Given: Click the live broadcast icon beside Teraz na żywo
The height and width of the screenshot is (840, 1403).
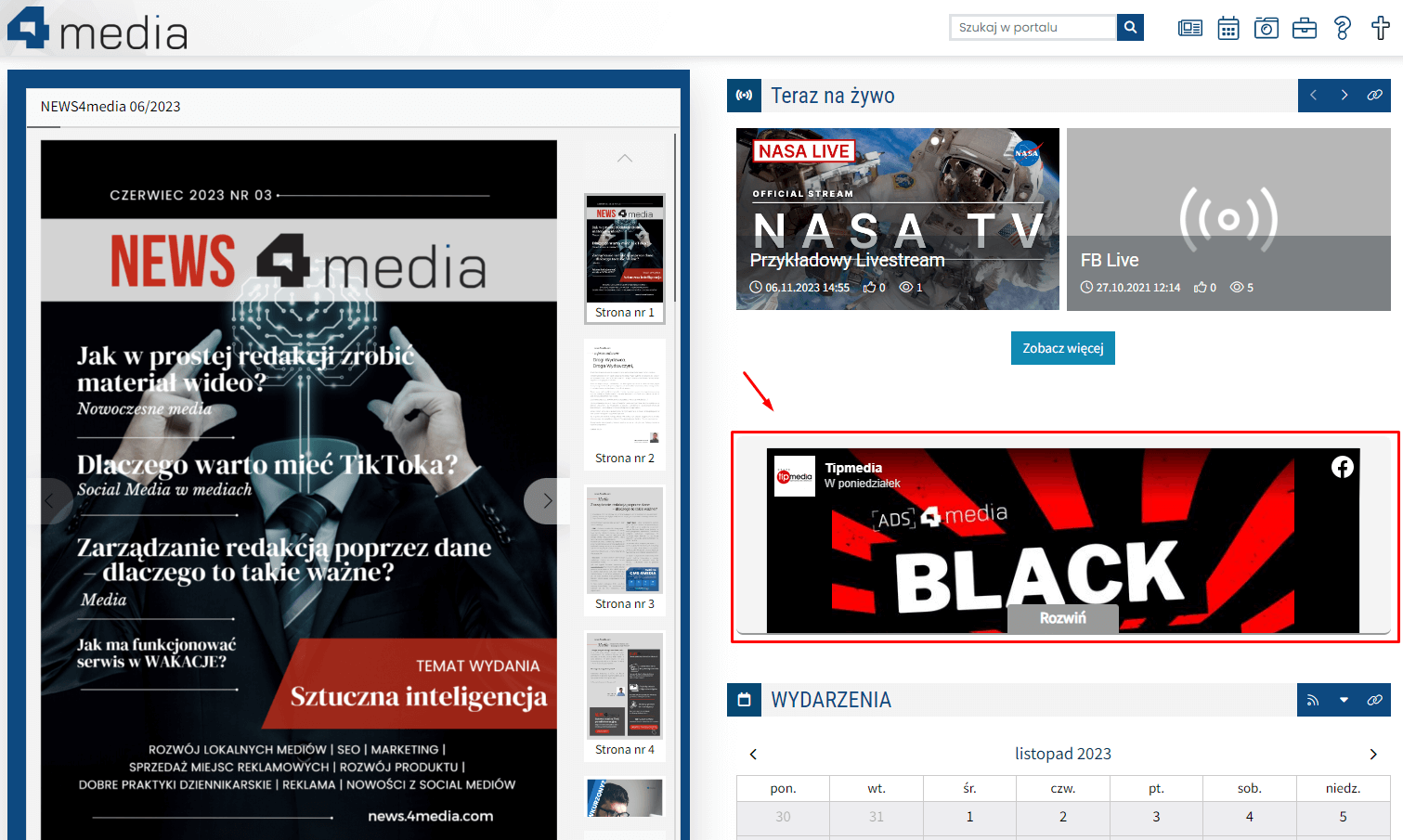Looking at the screenshot, I should coord(744,96).
